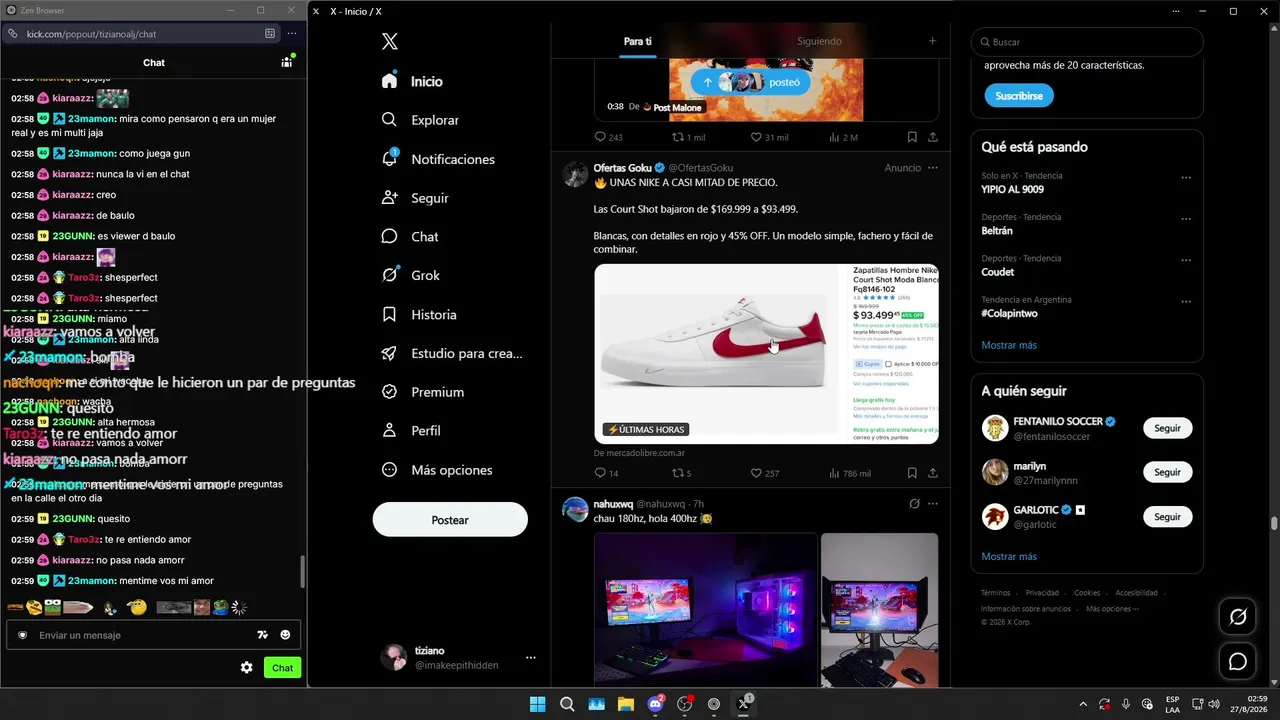Switch to the Siguiendo tab
Viewport: 1280px width, 720px height.
(x=819, y=41)
